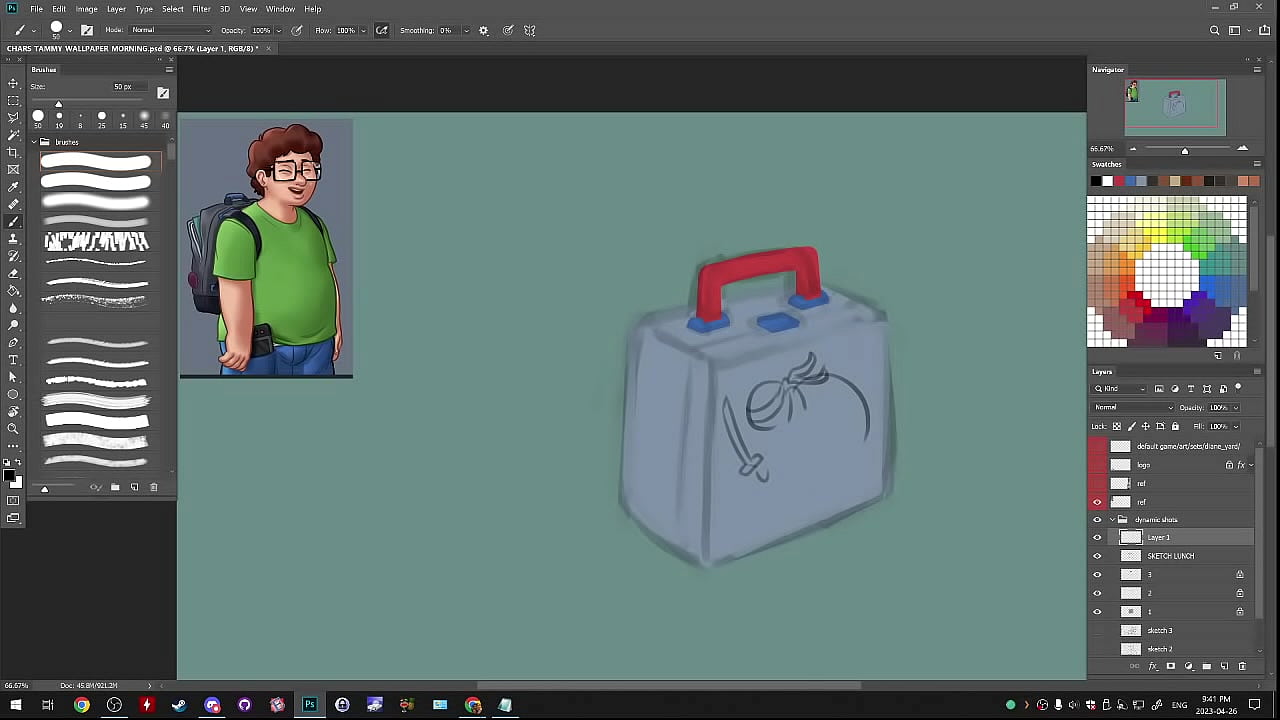The image size is (1280, 720).
Task: Click the symmetry butterfly icon
Action: (x=530, y=30)
